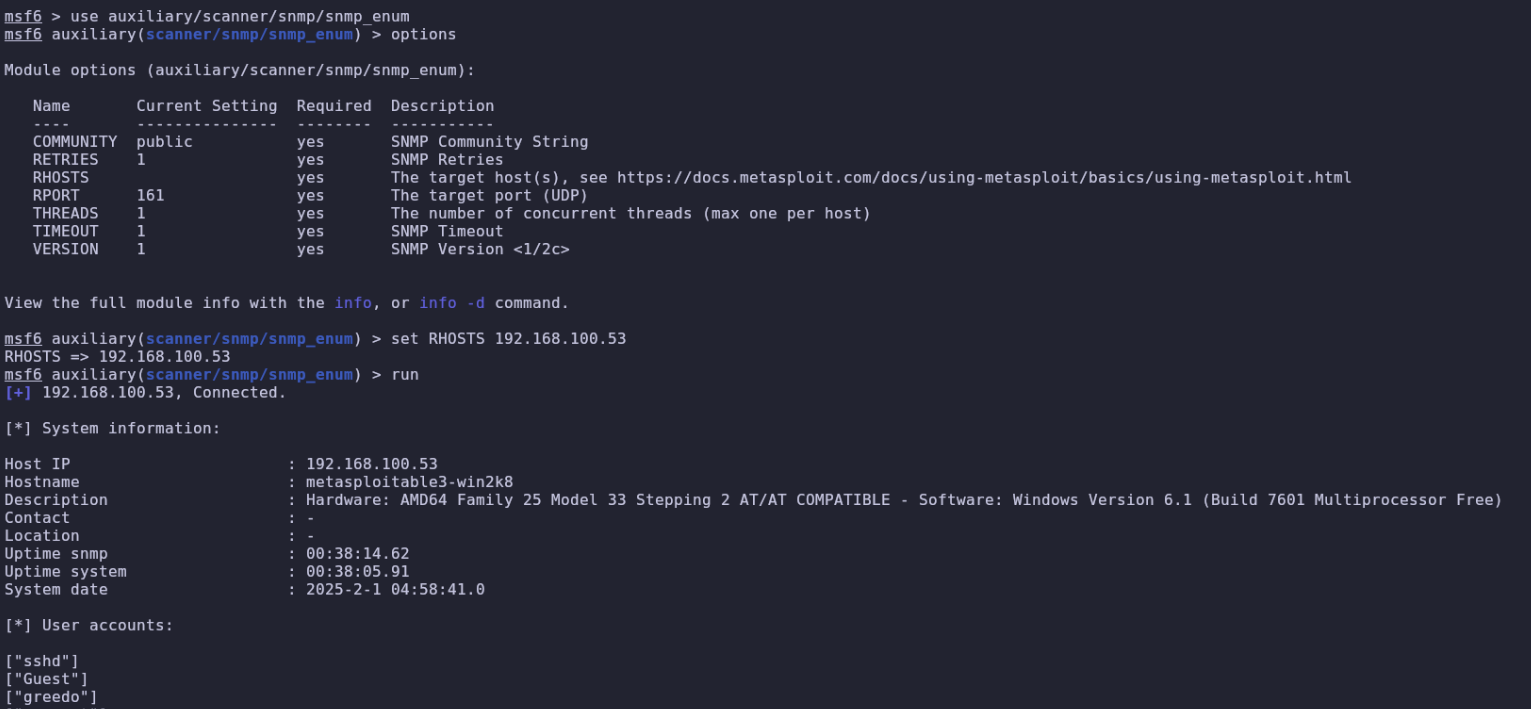This screenshot has width=1531, height=709.
Task: Click the [*] System information heading
Action: click(x=113, y=428)
